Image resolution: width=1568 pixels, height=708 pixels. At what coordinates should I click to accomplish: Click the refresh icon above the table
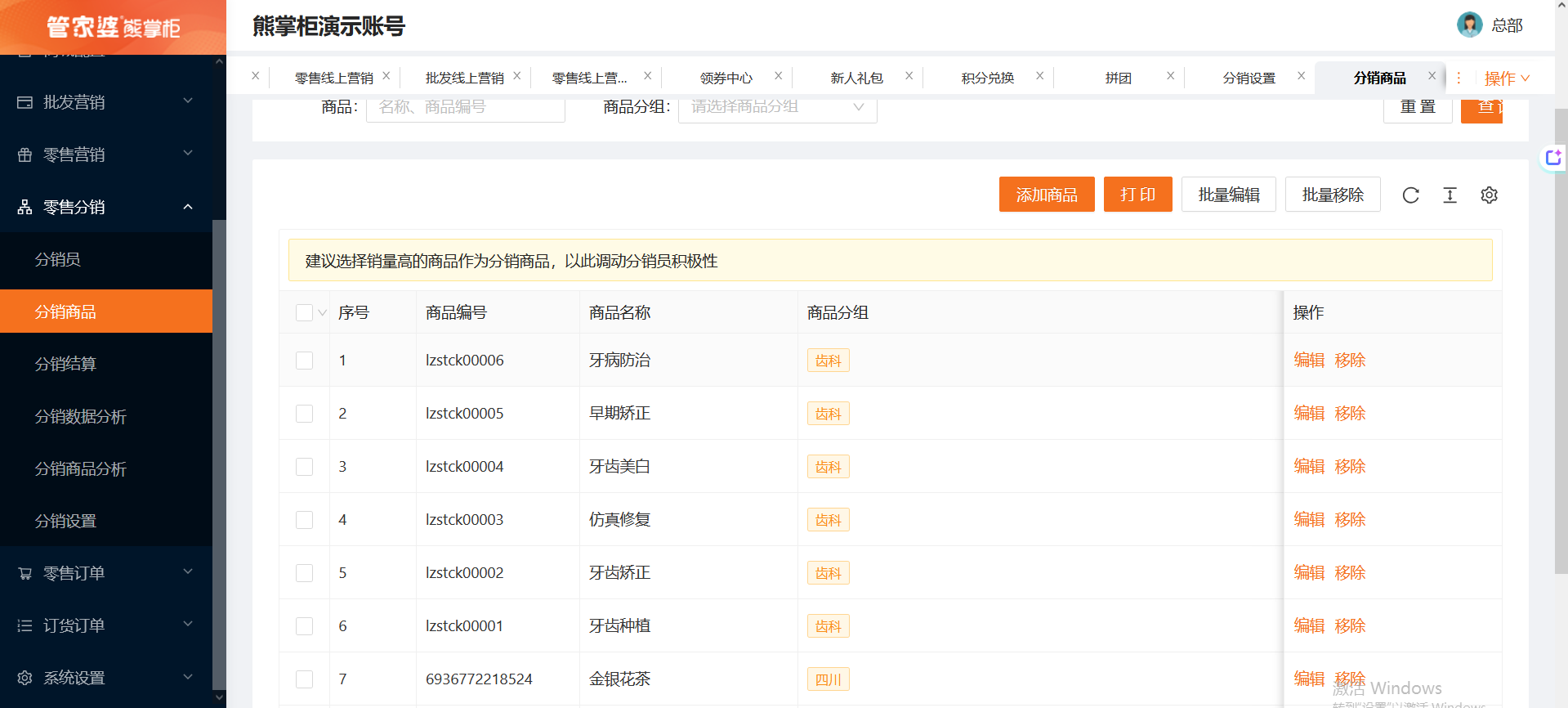pos(1410,195)
